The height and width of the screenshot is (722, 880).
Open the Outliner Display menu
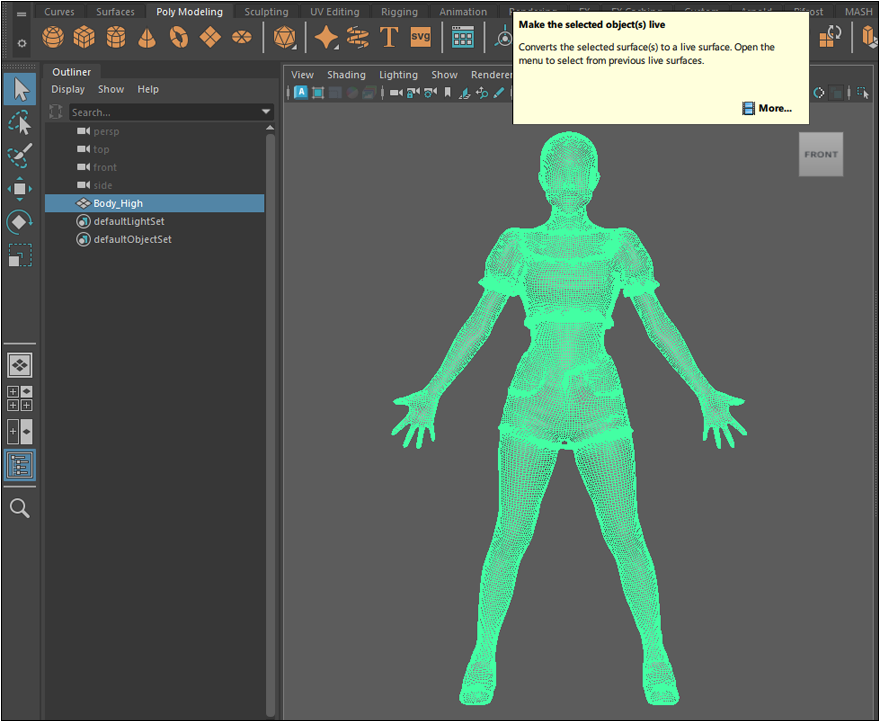click(68, 89)
